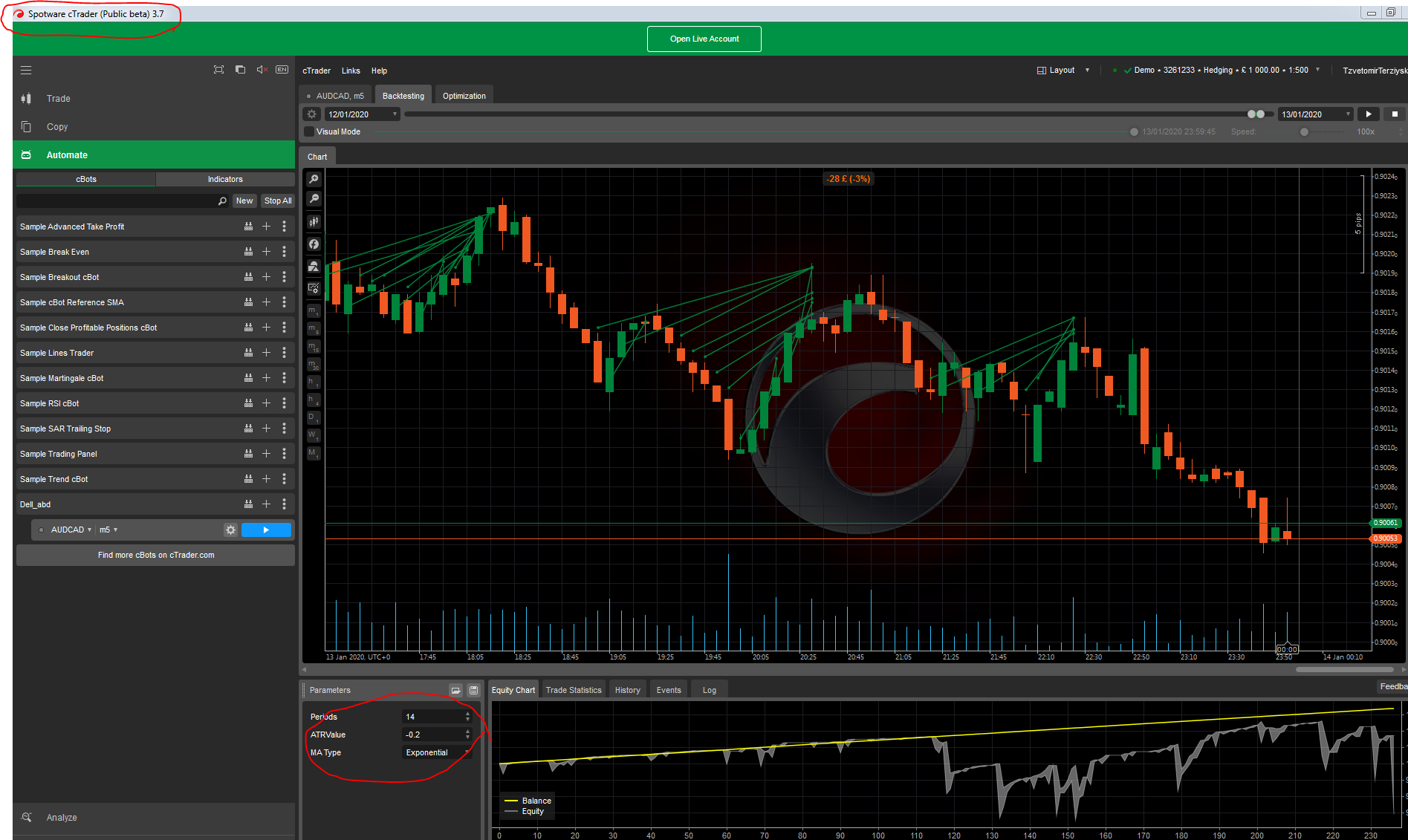Image resolution: width=1408 pixels, height=840 pixels.
Task: Switch chart to m30 timeframe
Action: (314, 364)
